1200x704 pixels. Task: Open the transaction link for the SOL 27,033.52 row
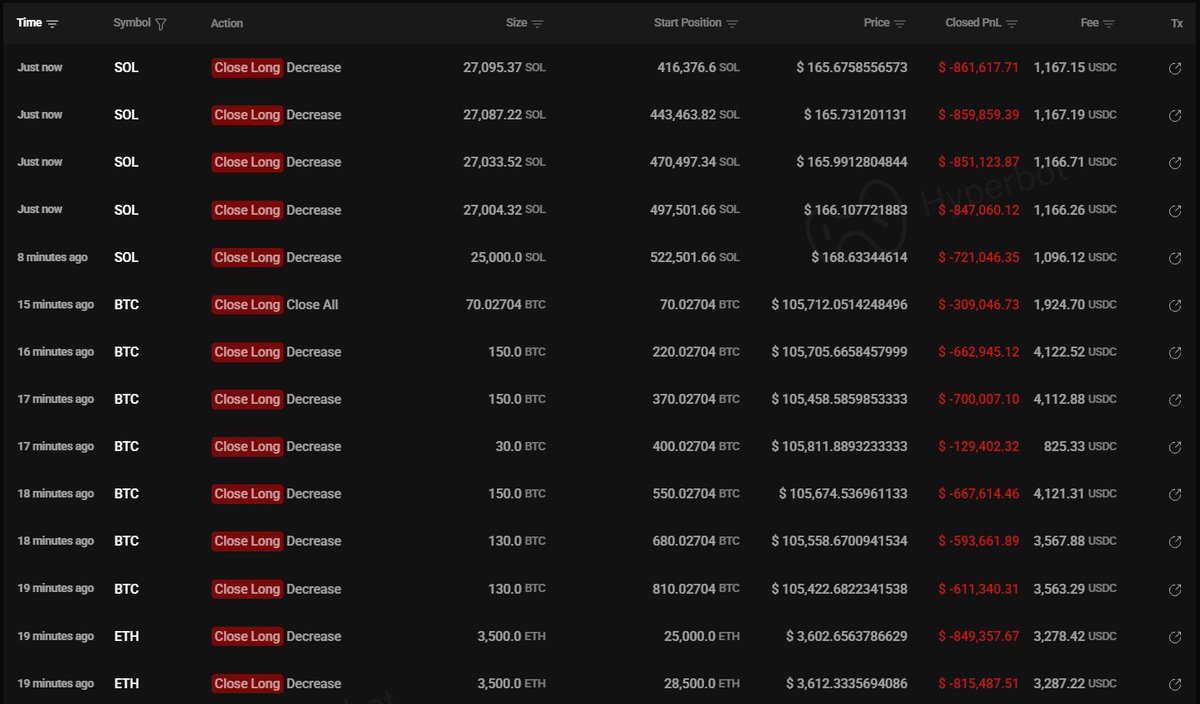click(x=1175, y=163)
